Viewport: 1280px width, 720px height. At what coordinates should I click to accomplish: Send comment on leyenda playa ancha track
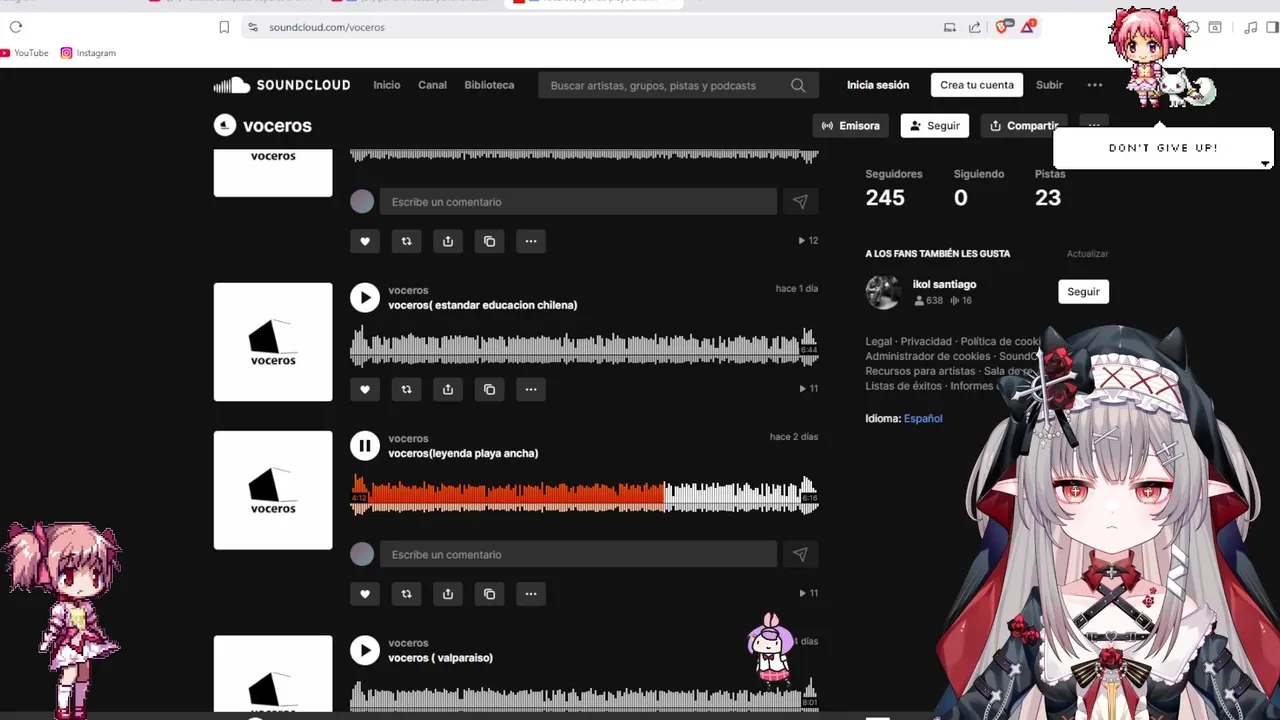coord(800,555)
